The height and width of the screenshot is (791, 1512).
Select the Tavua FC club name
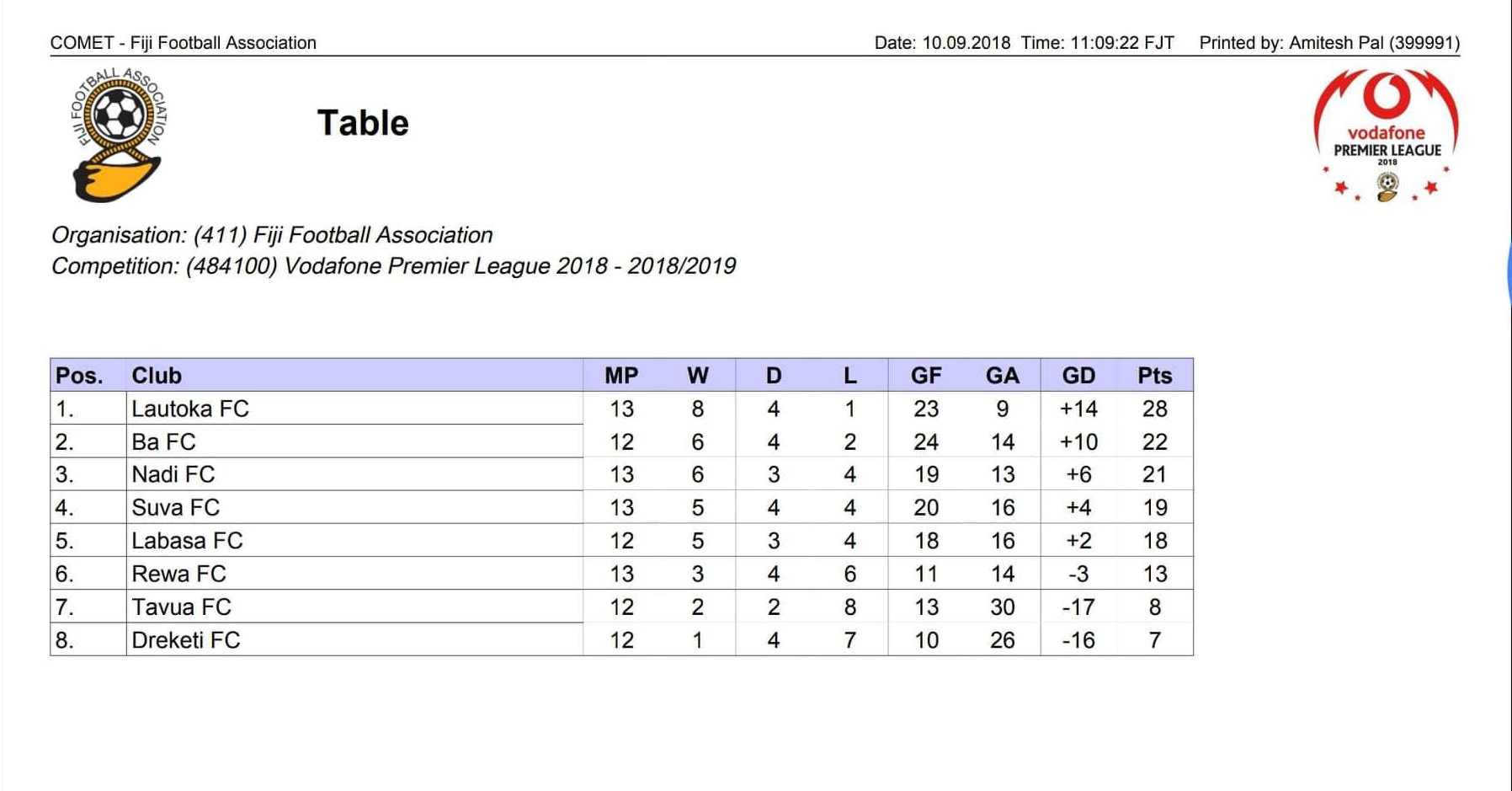[181, 607]
